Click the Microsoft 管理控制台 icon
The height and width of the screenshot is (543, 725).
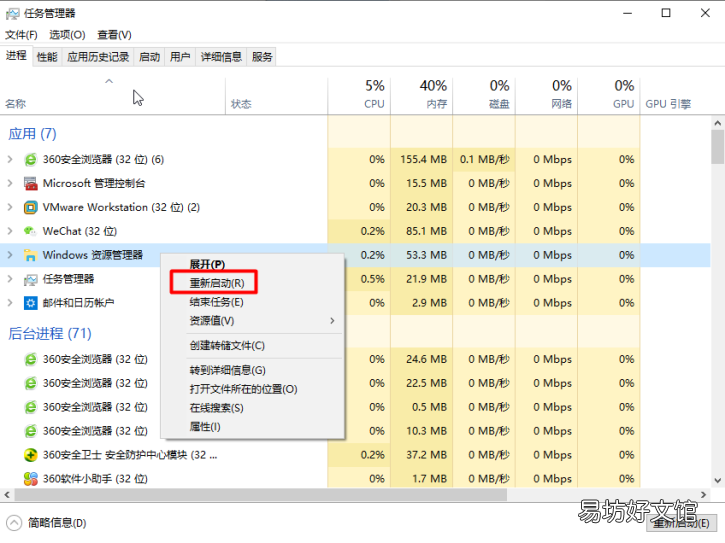(x=31, y=184)
